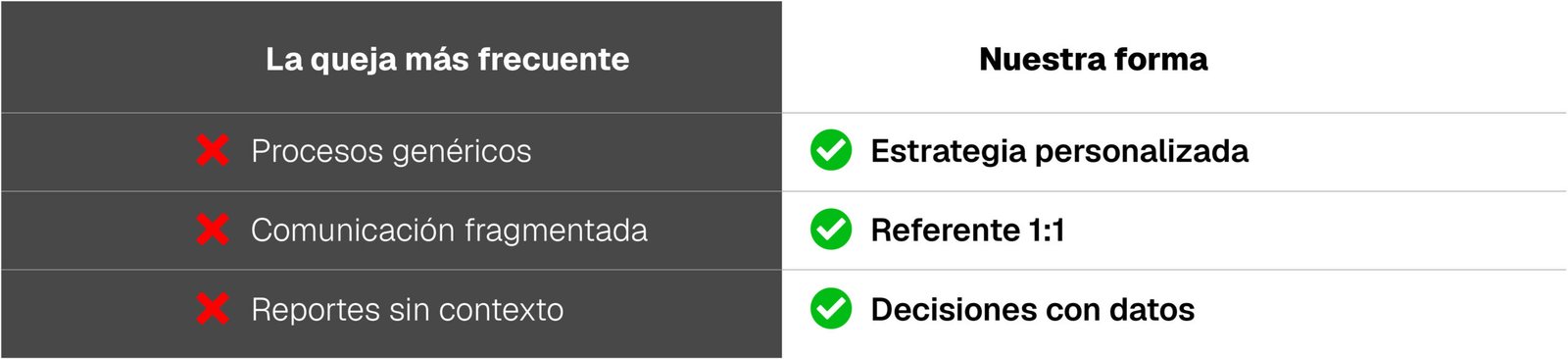Select the La queja más frecuente header

tap(447, 59)
